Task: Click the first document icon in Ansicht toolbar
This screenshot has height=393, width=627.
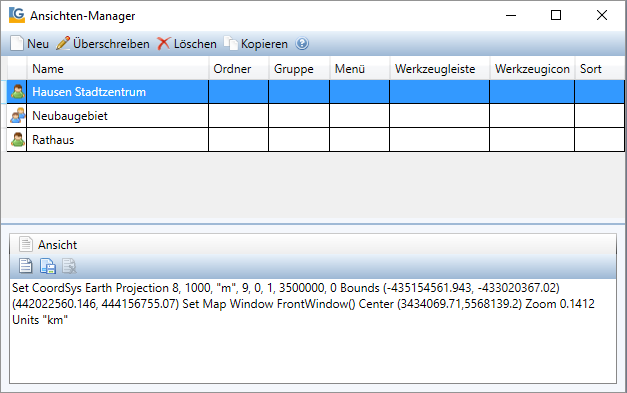Action: pyautogui.click(x=26, y=266)
